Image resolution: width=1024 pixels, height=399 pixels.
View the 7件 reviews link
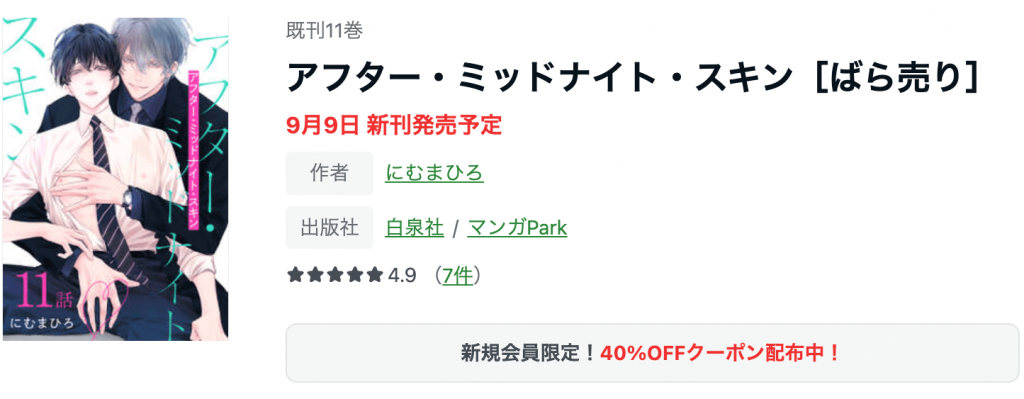pos(457,276)
